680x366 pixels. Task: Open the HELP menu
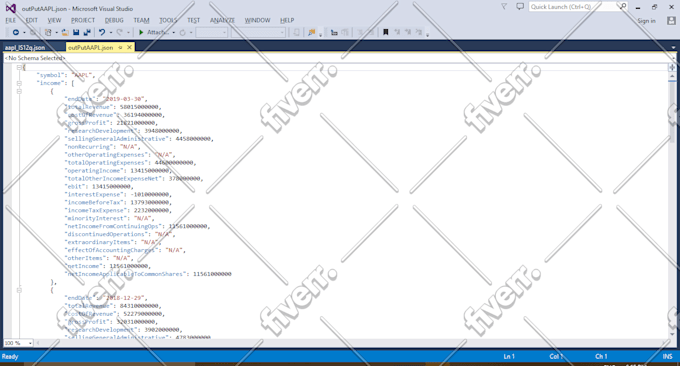tap(287, 20)
